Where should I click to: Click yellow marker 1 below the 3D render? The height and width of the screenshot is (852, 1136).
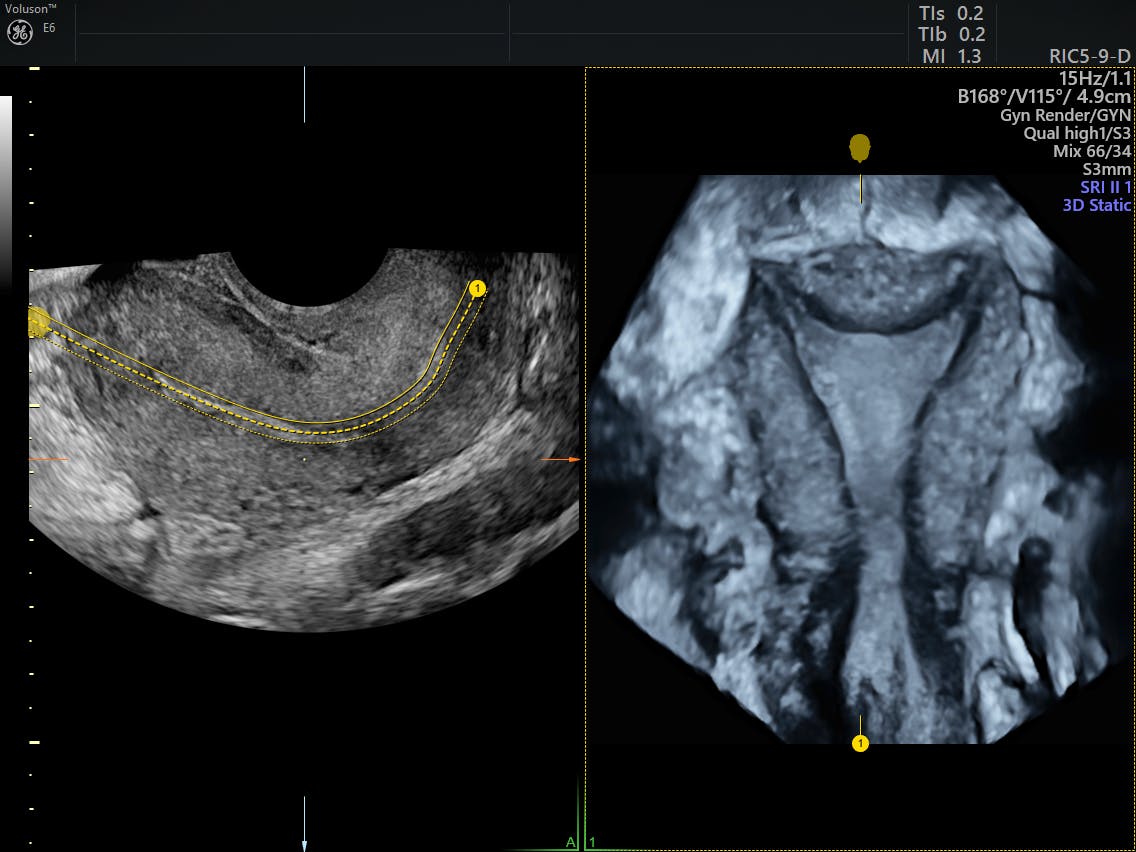tap(860, 743)
